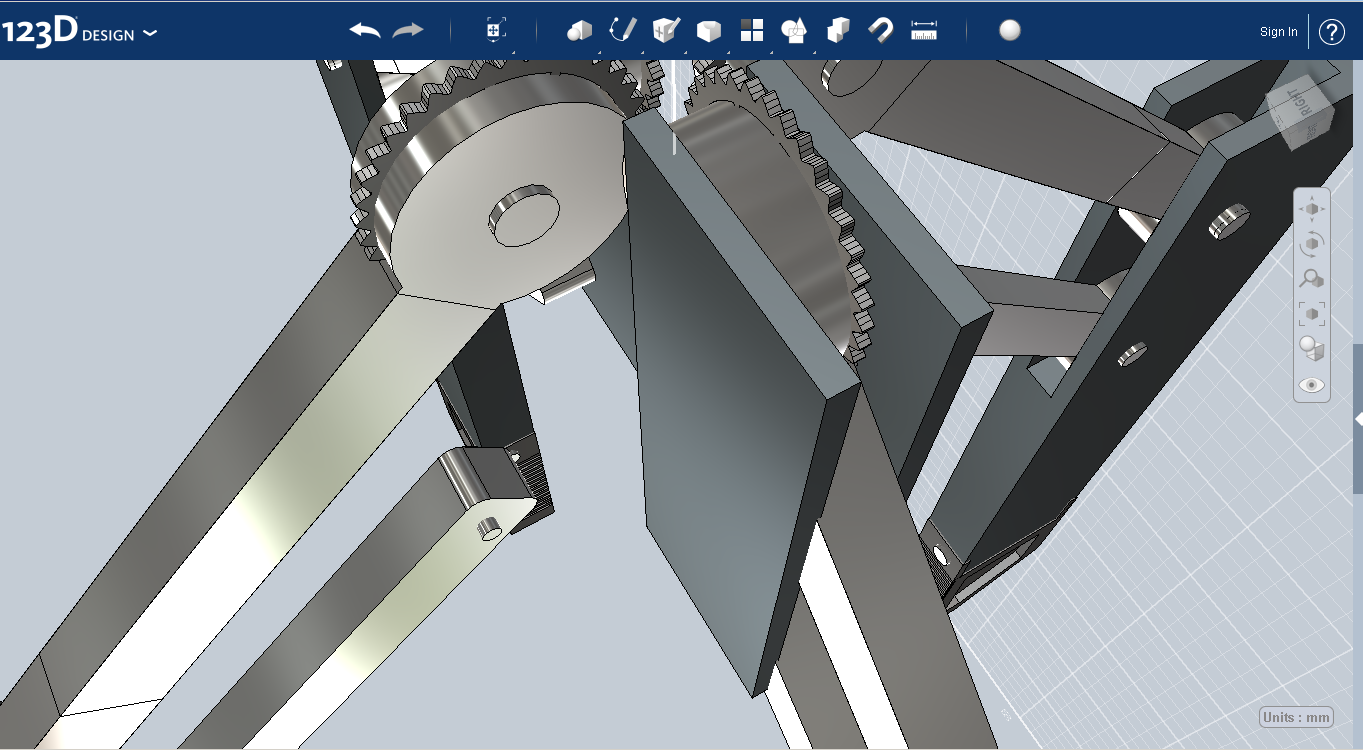Select the Orbit navigation tool
This screenshot has width=1363, height=751.
click(1312, 244)
